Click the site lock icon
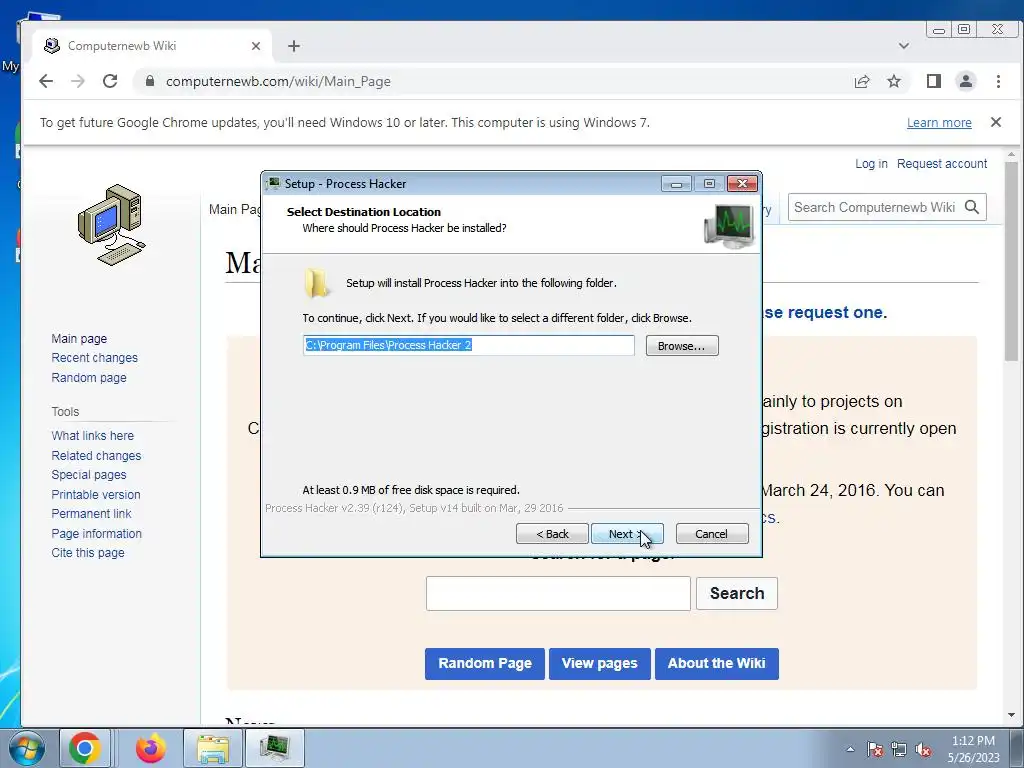The width and height of the screenshot is (1024, 768). coord(150,81)
